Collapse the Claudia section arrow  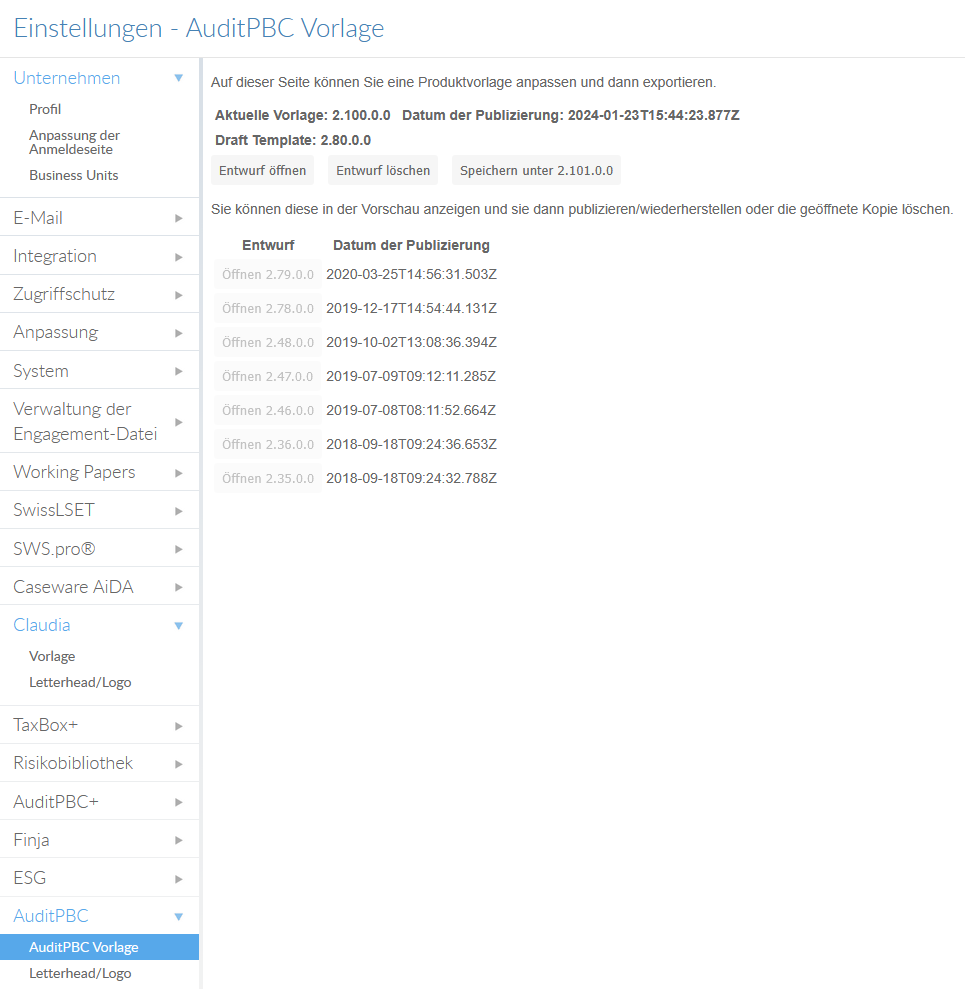click(178, 626)
